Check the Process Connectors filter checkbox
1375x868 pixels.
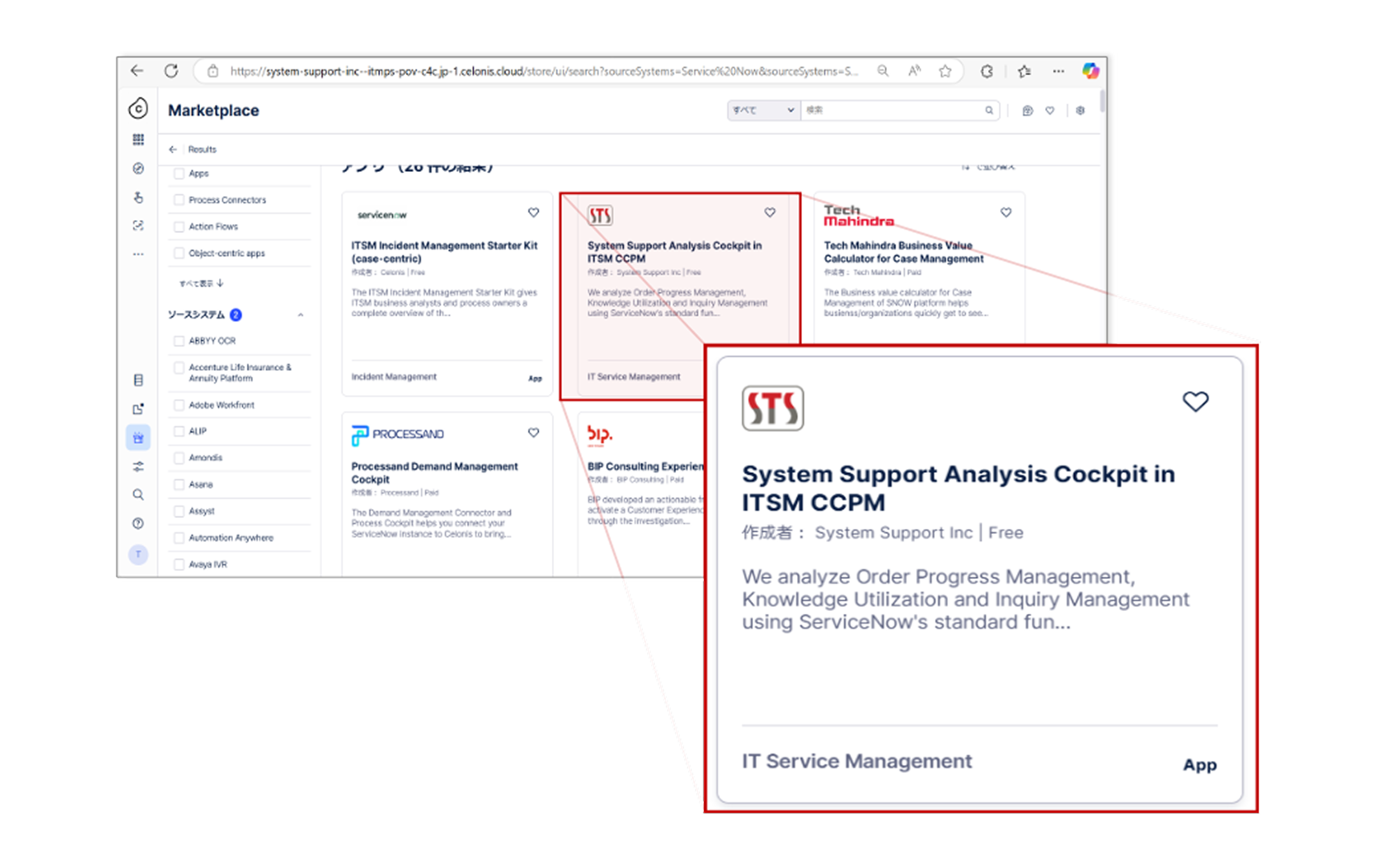click(179, 200)
